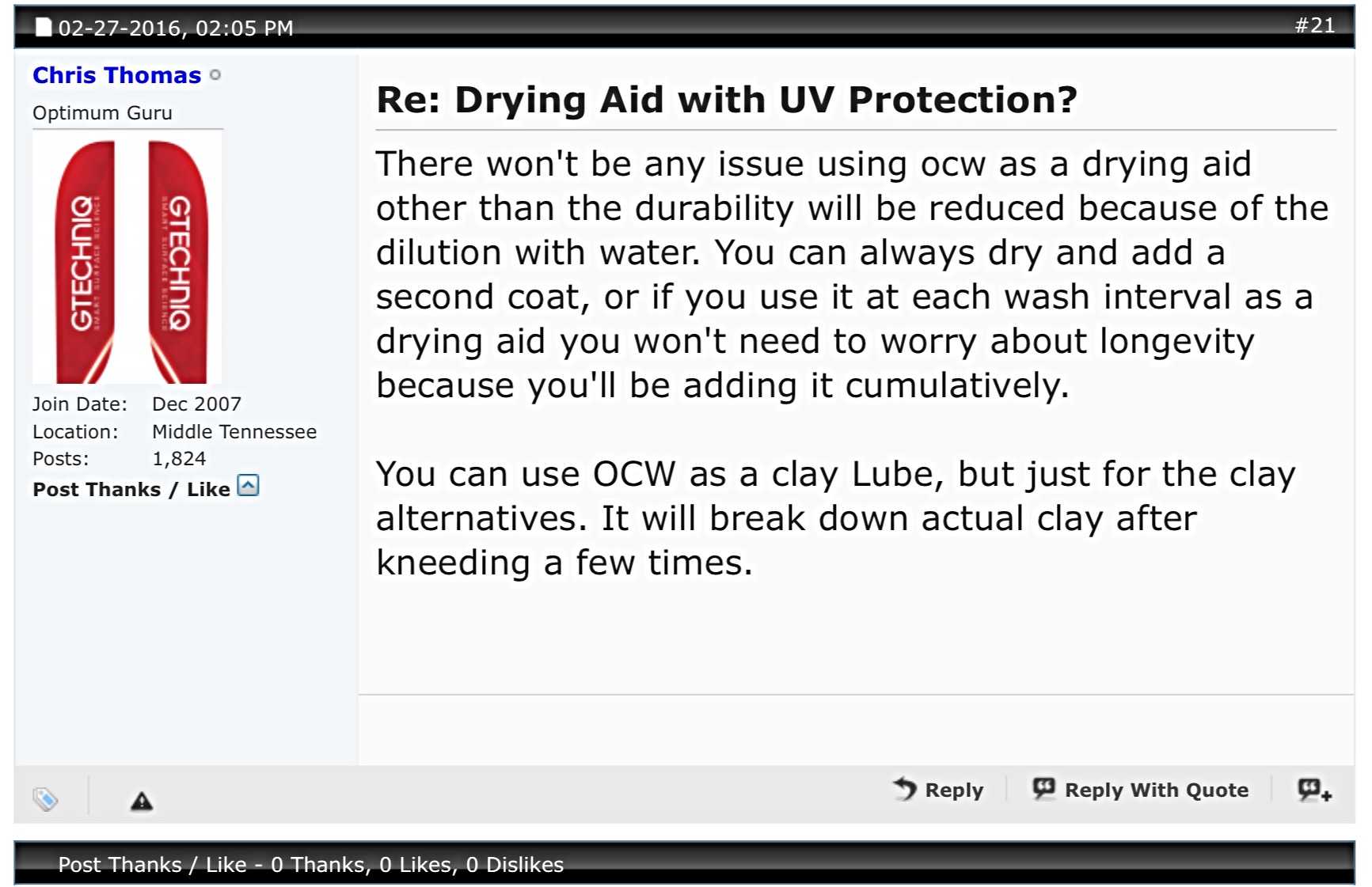The image size is (1372, 887).
Task: Click the post count 1,824
Action: coord(179,459)
